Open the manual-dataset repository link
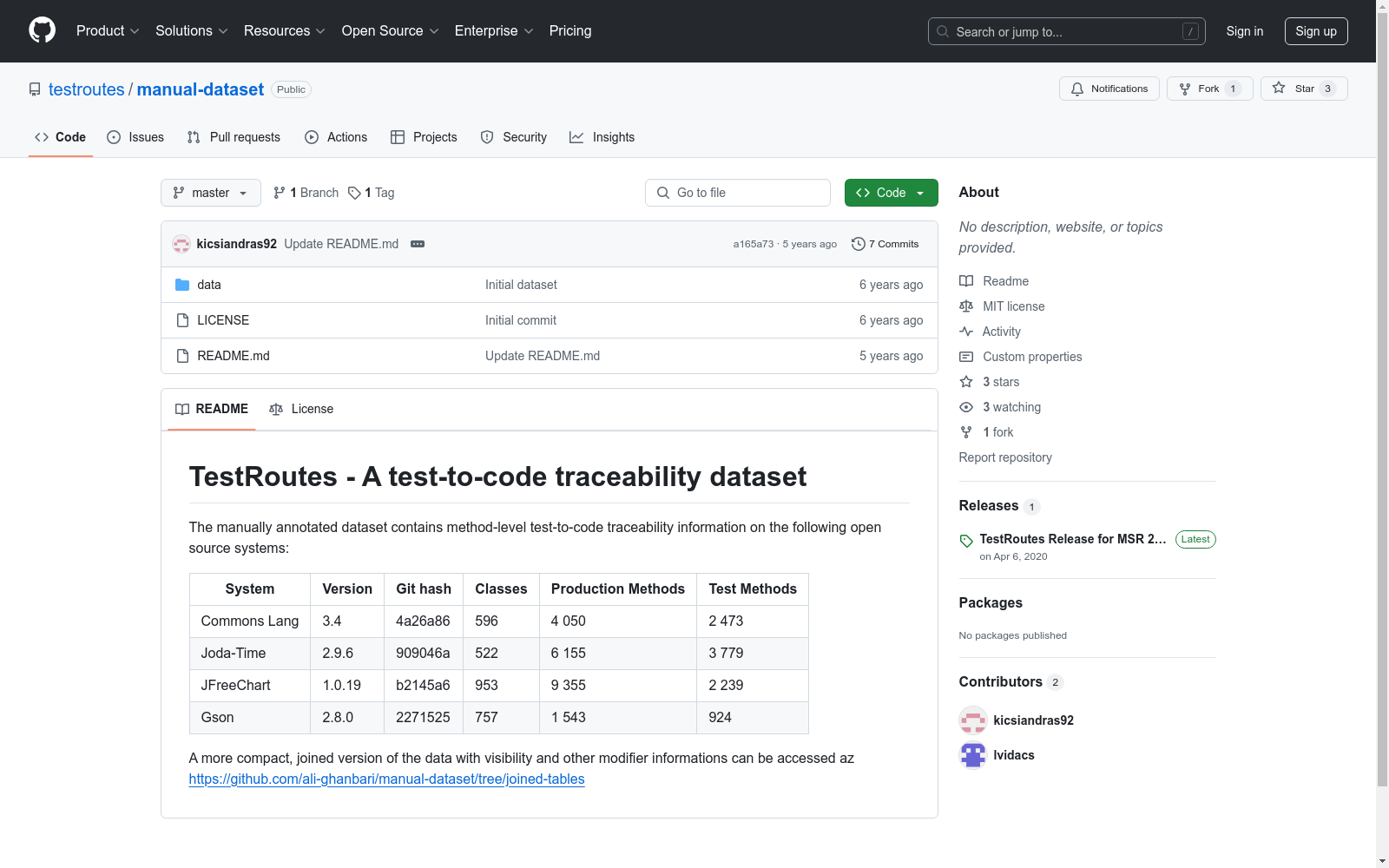The image size is (1389, 868). (x=201, y=89)
